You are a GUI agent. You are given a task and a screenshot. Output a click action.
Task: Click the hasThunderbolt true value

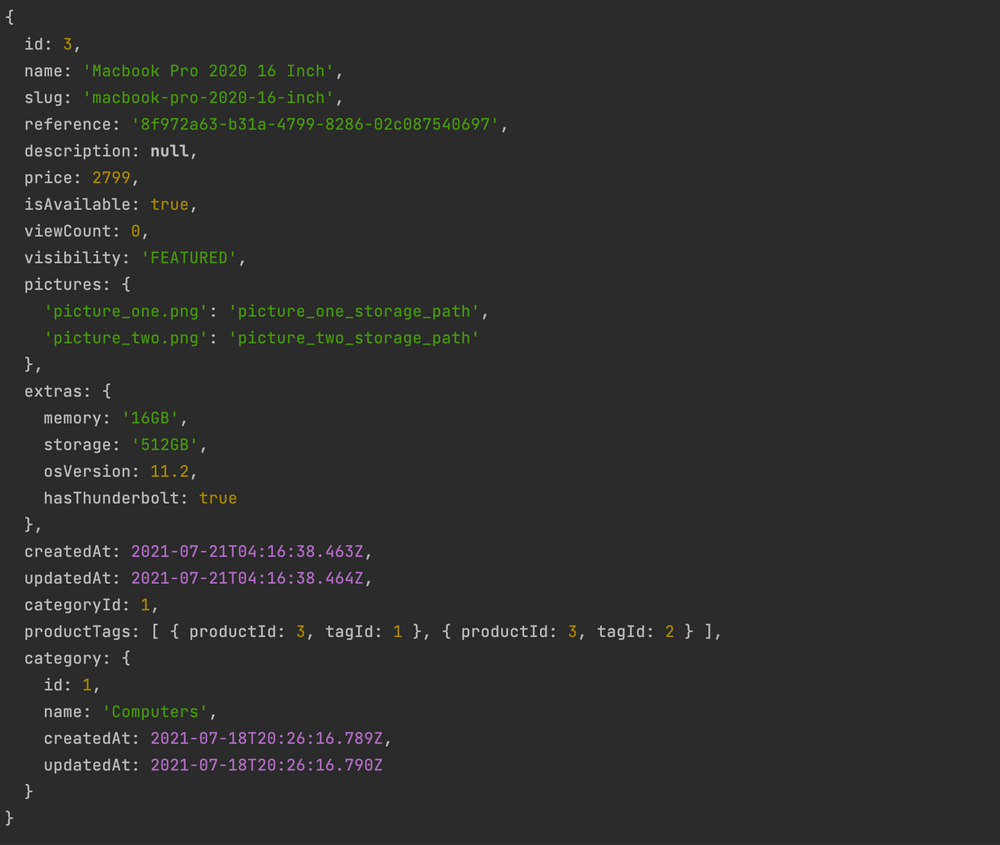218,498
